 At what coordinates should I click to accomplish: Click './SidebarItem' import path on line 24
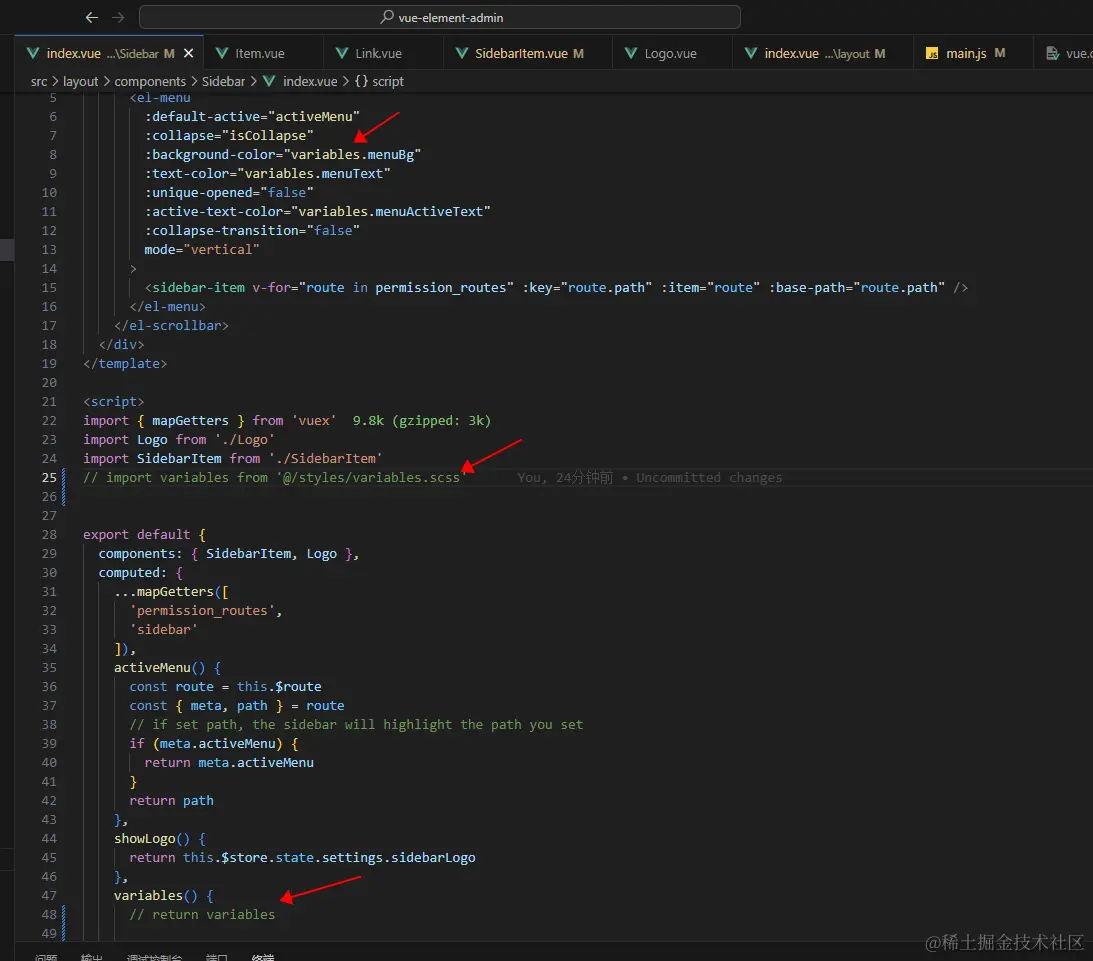click(x=325, y=459)
